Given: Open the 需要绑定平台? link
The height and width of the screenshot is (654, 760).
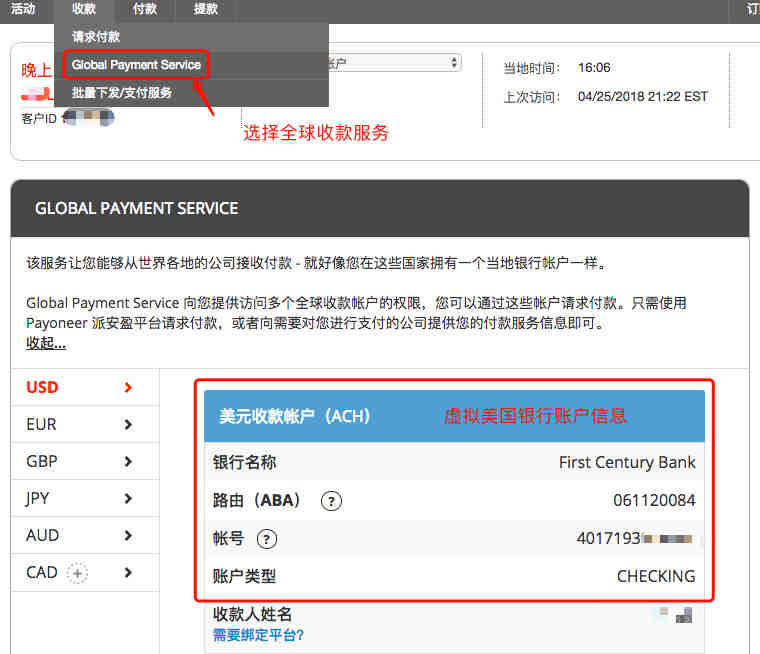Looking at the screenshot, I should pos(258,635).
